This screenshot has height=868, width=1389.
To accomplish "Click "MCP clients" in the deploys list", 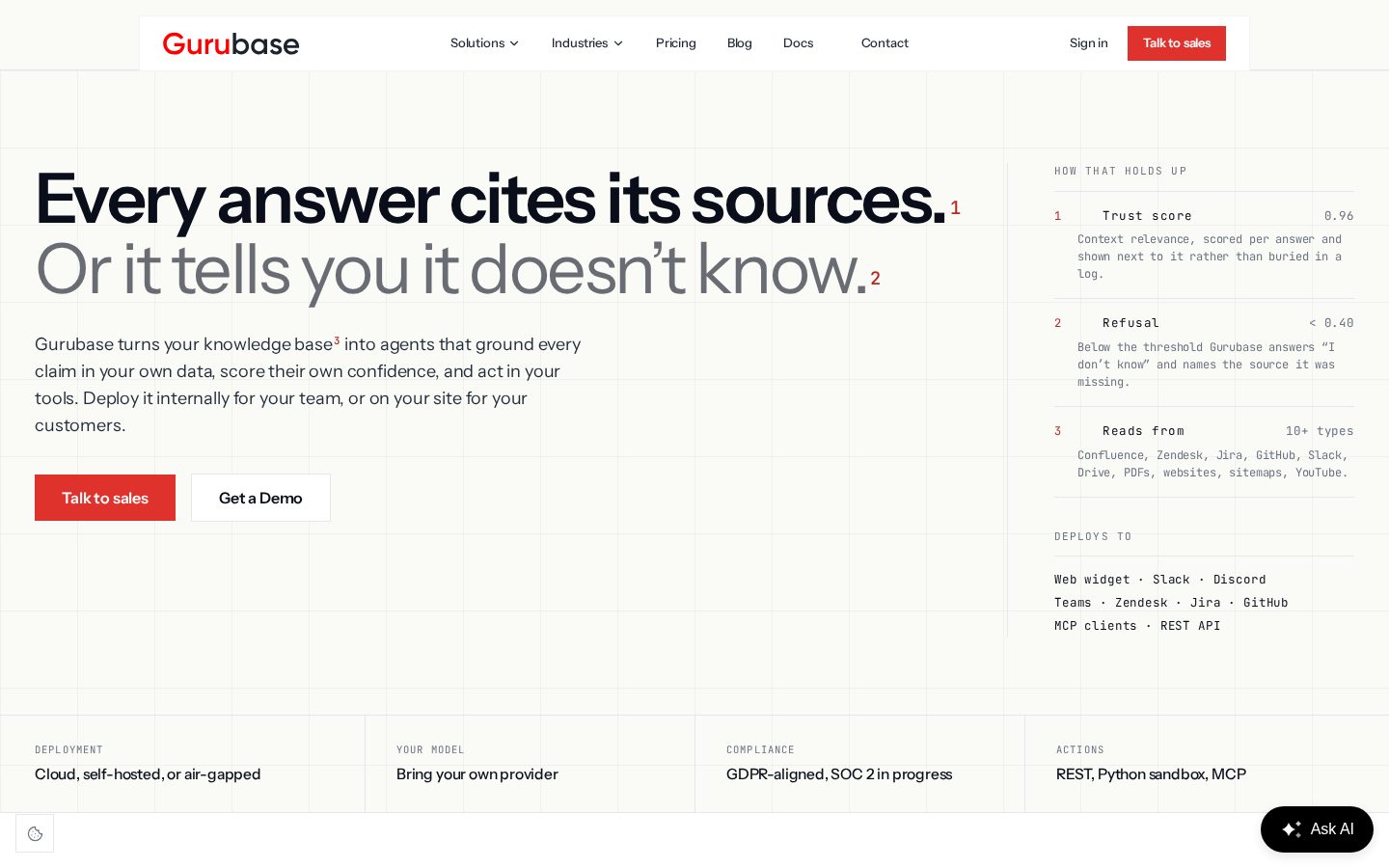I will [x=1096, y=626].
